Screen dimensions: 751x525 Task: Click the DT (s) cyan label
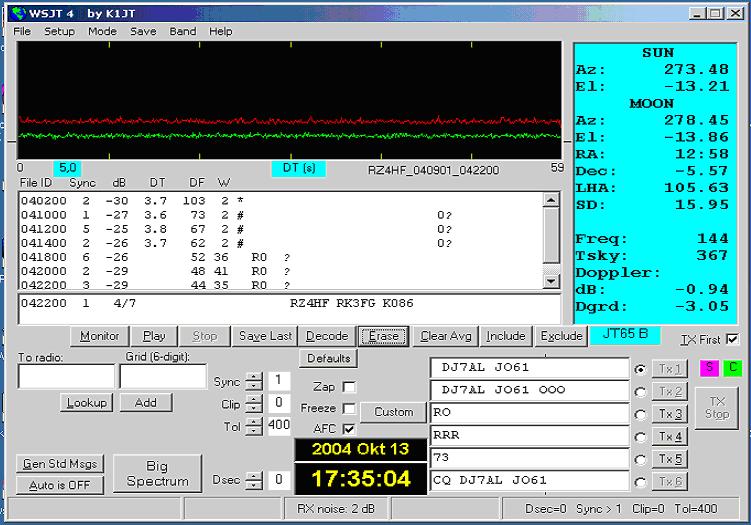pos(299,169)
